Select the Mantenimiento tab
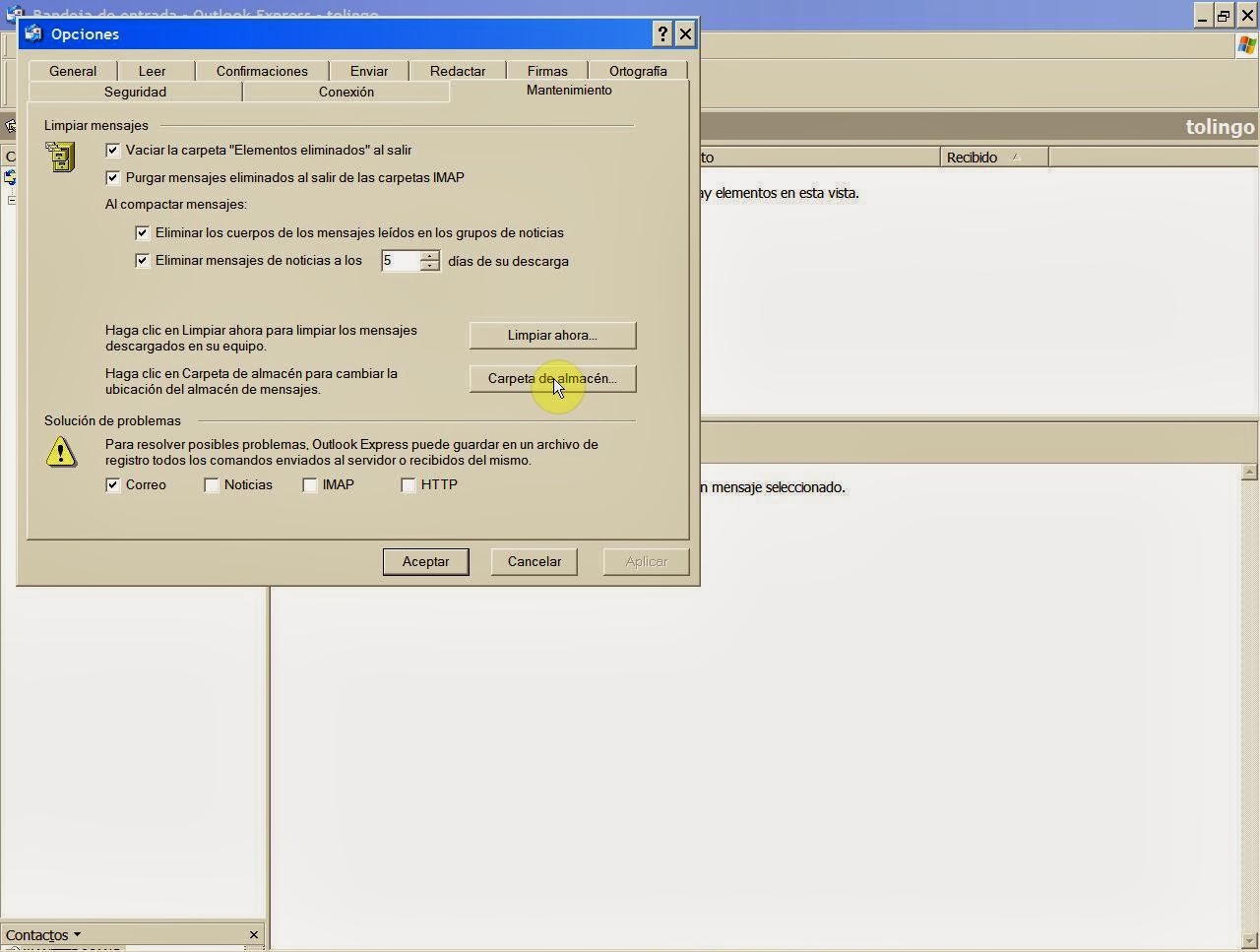 point(569,90)
